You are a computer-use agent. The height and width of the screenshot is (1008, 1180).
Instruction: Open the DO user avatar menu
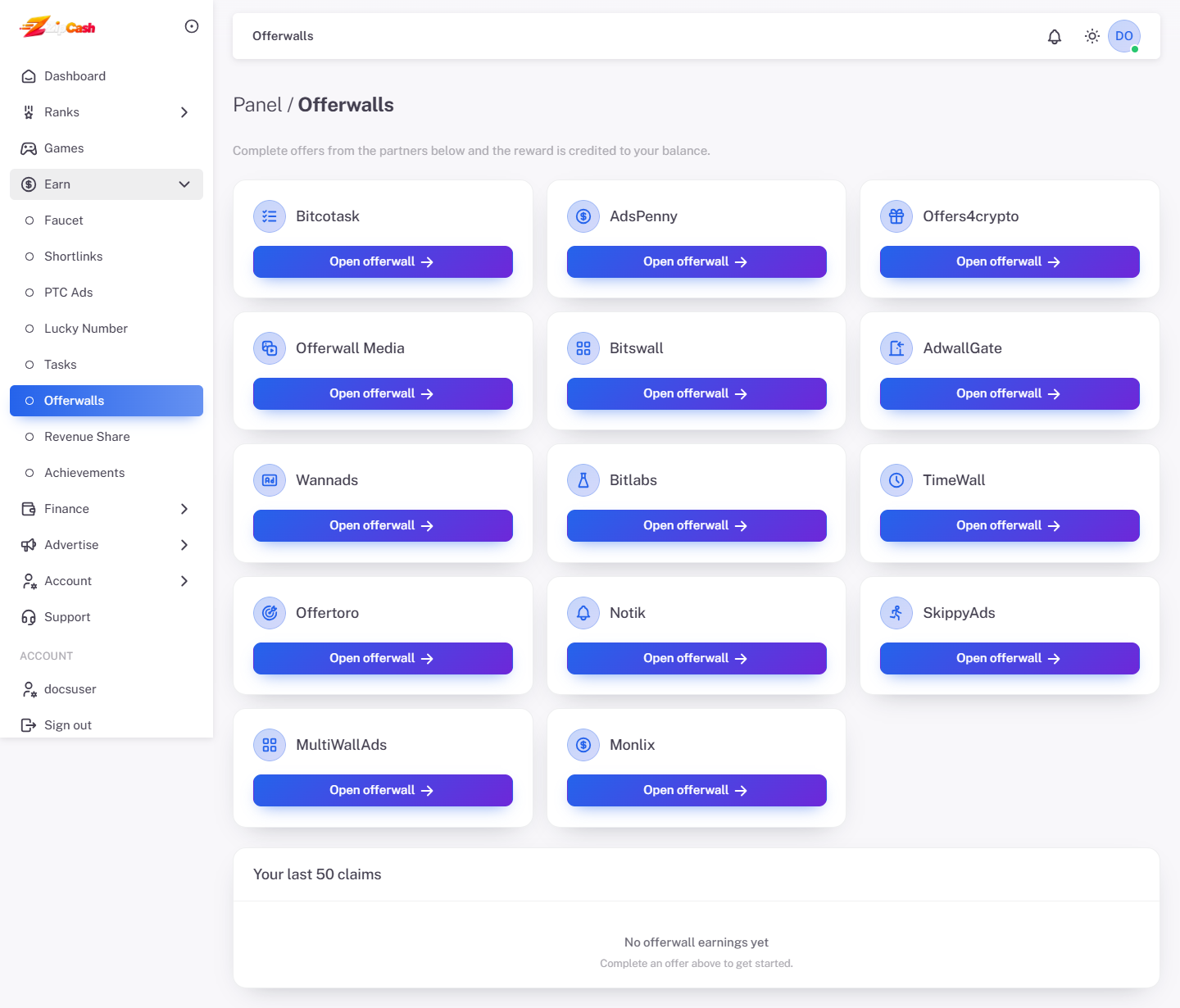pyautogui.click(x=1124, y=36)
